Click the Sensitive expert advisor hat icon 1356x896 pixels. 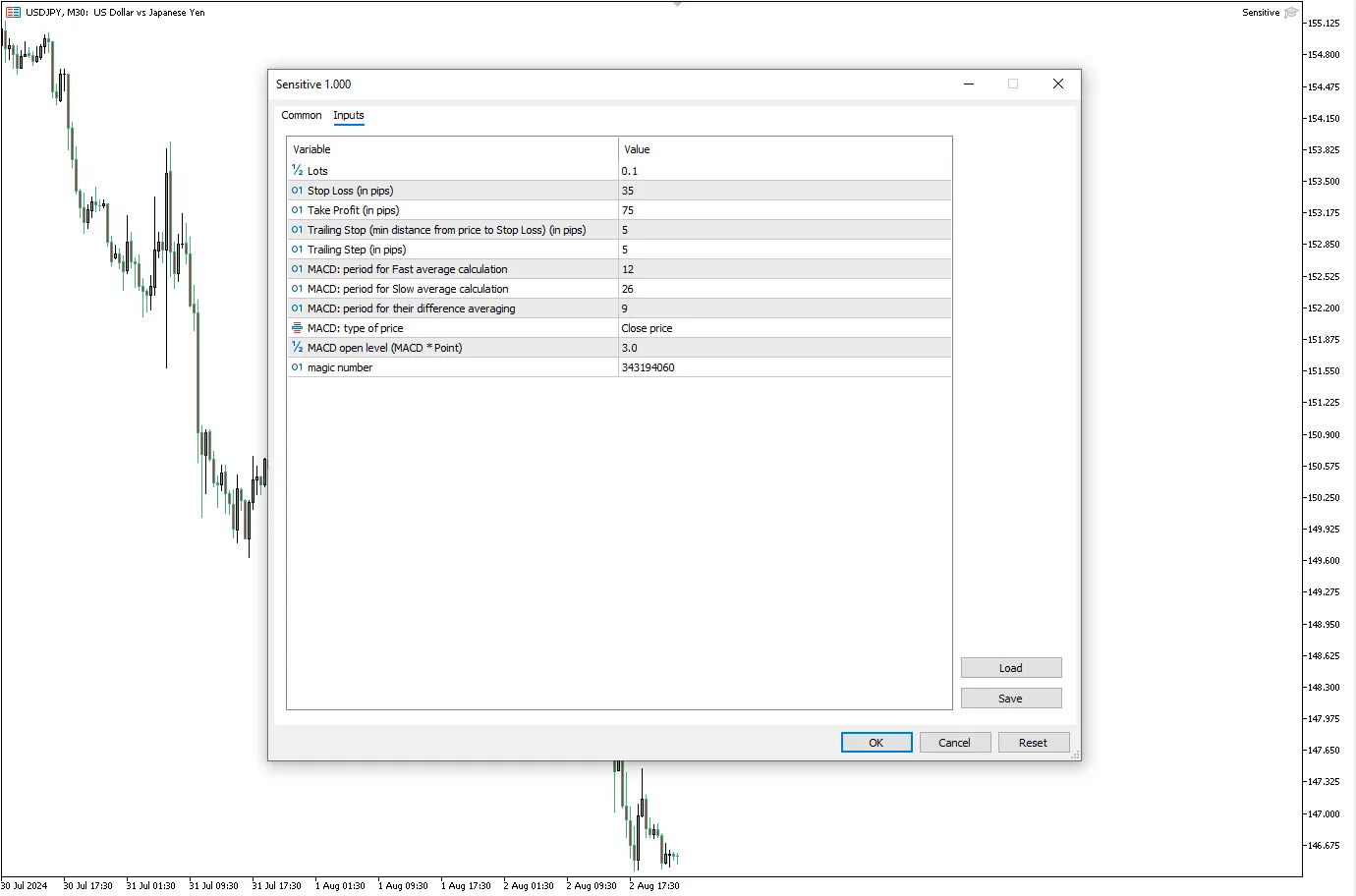click(1291, 13)
